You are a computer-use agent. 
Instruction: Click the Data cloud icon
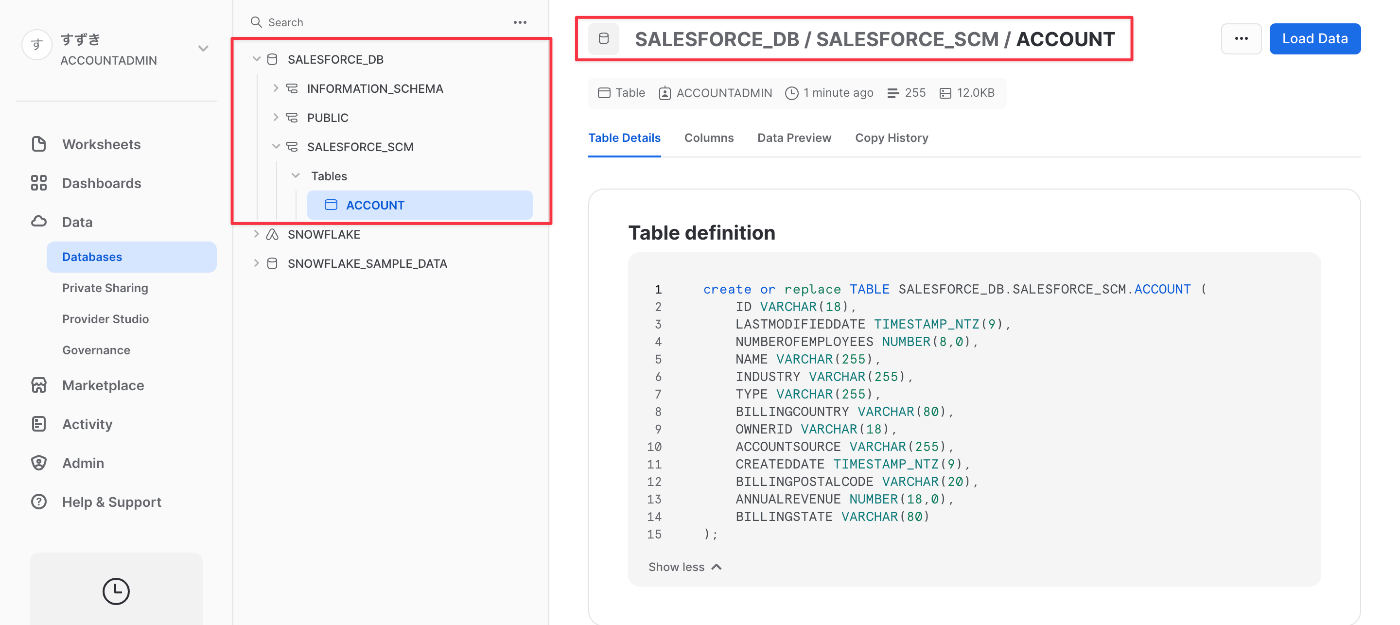(39, 222)
